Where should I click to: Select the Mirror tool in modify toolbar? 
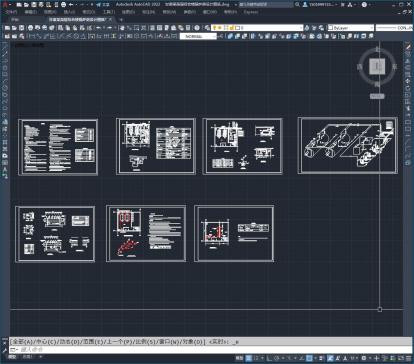click(x=408, y=61)
